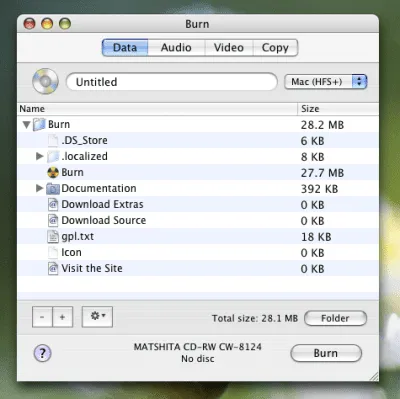Switch to the Video tab
The image size is (400, 399).
click(x=229, y=47)
